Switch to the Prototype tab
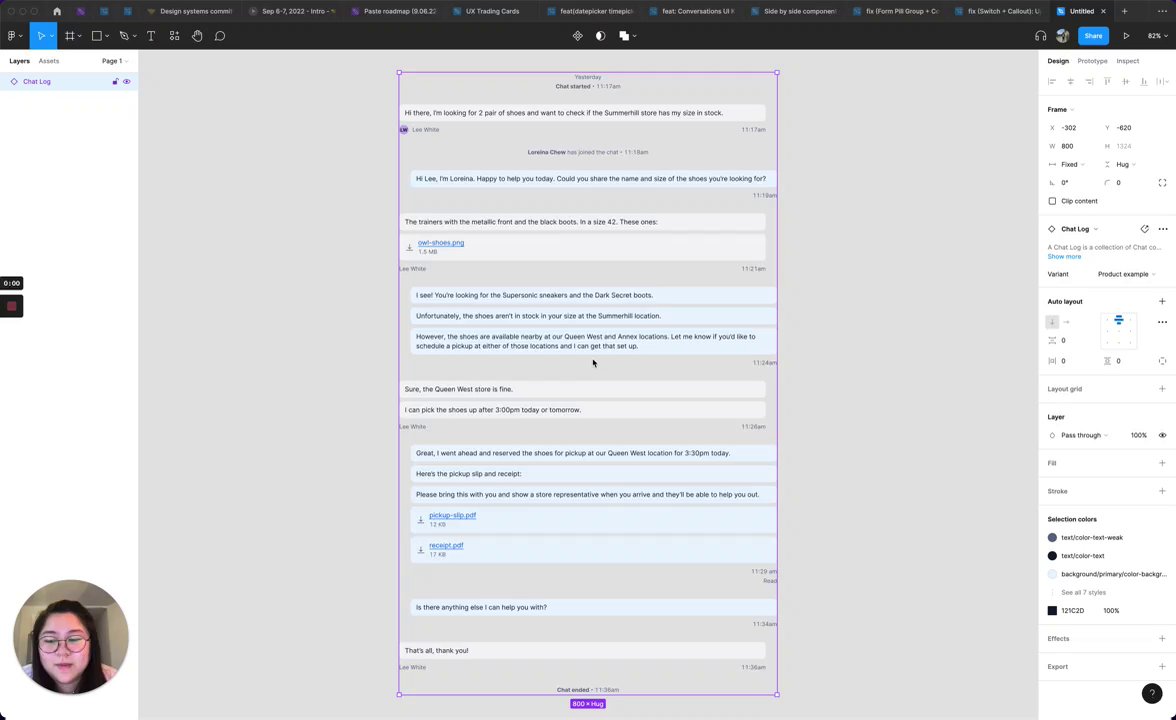This screenshot has height=720, width=1176. [1092, 61]
